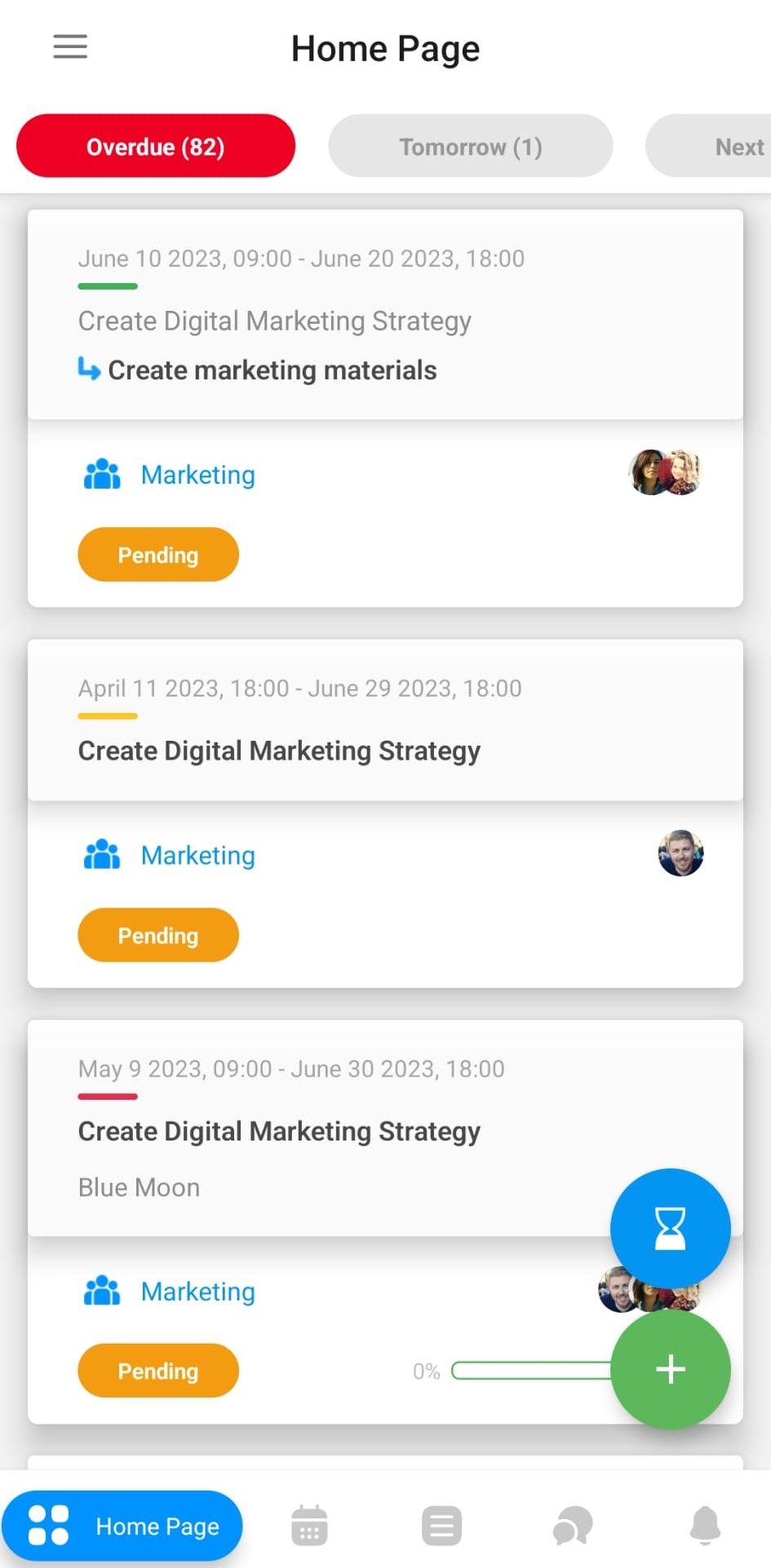Screen dimensions: 771x1568
Task: Open the list view in bottom navigation
Action: [441, 1526]
